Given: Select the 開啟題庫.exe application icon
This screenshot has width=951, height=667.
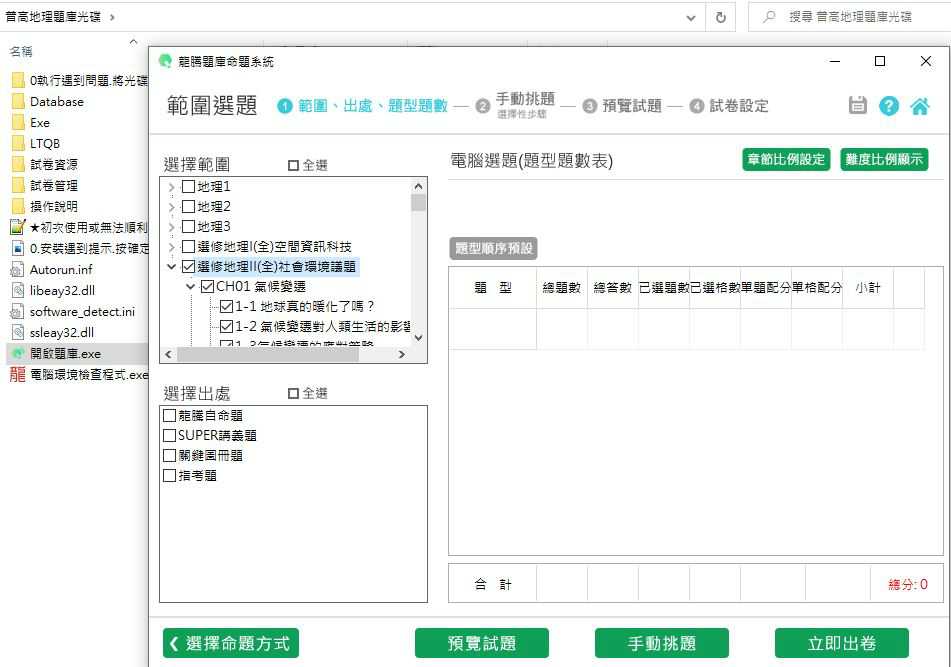Looking at the screenshot, I should [18, 354].
